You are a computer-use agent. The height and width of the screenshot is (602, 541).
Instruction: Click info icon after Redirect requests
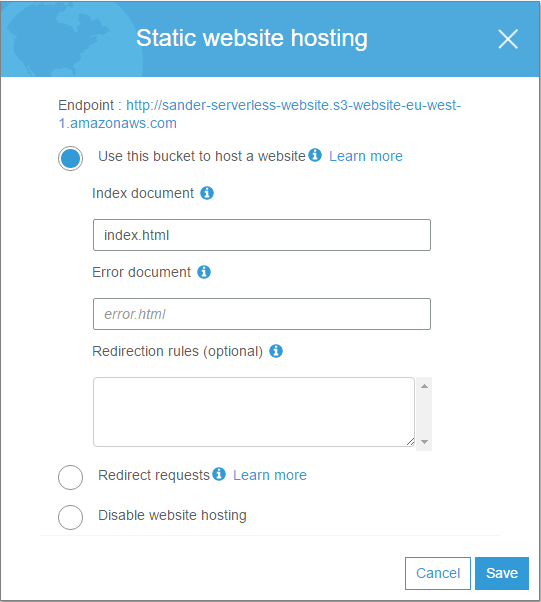(x=219, y=474)
